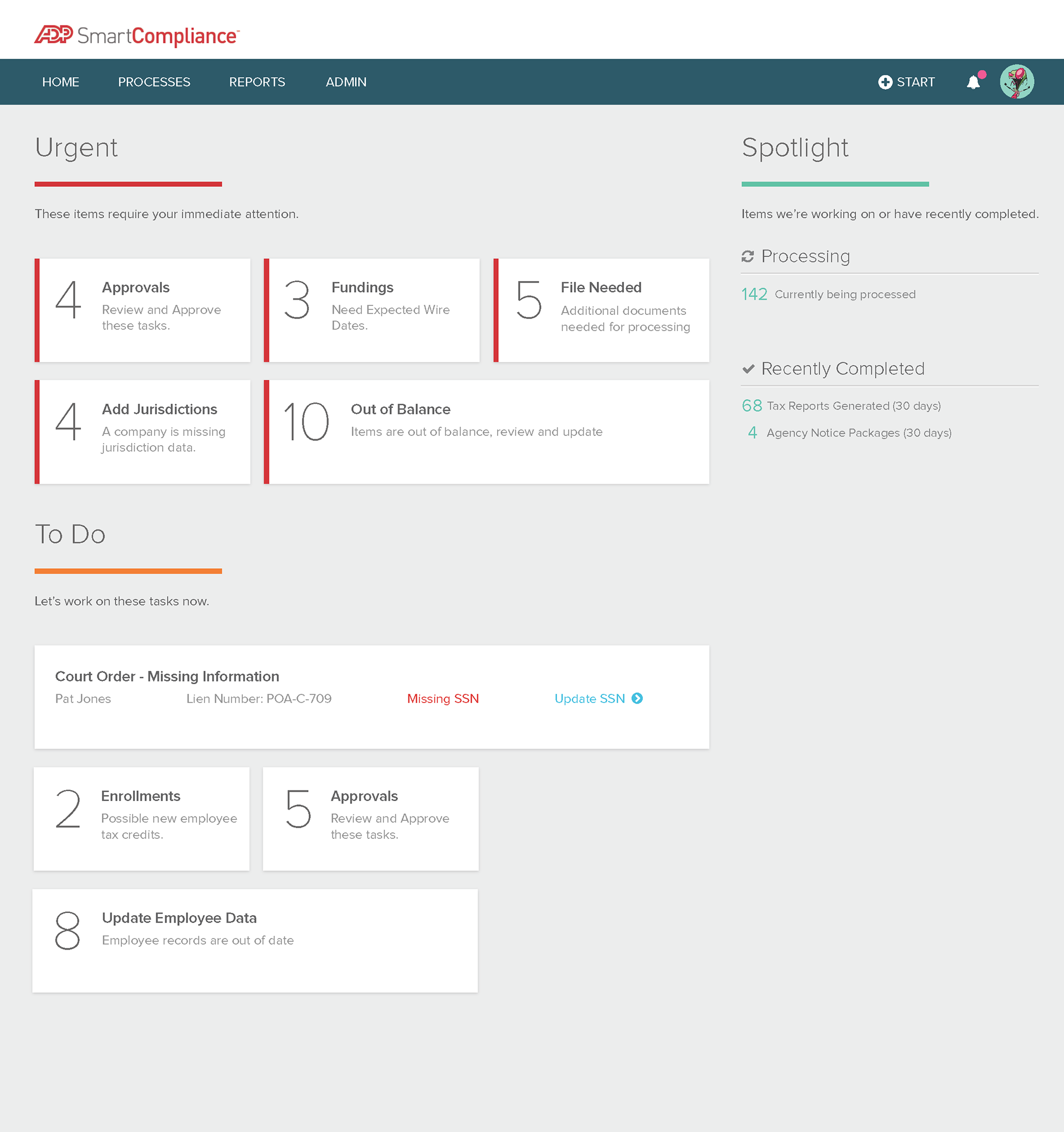Open the To Do Approvals card title
The image size is (1064, 1132).
[x=364, y=796]
